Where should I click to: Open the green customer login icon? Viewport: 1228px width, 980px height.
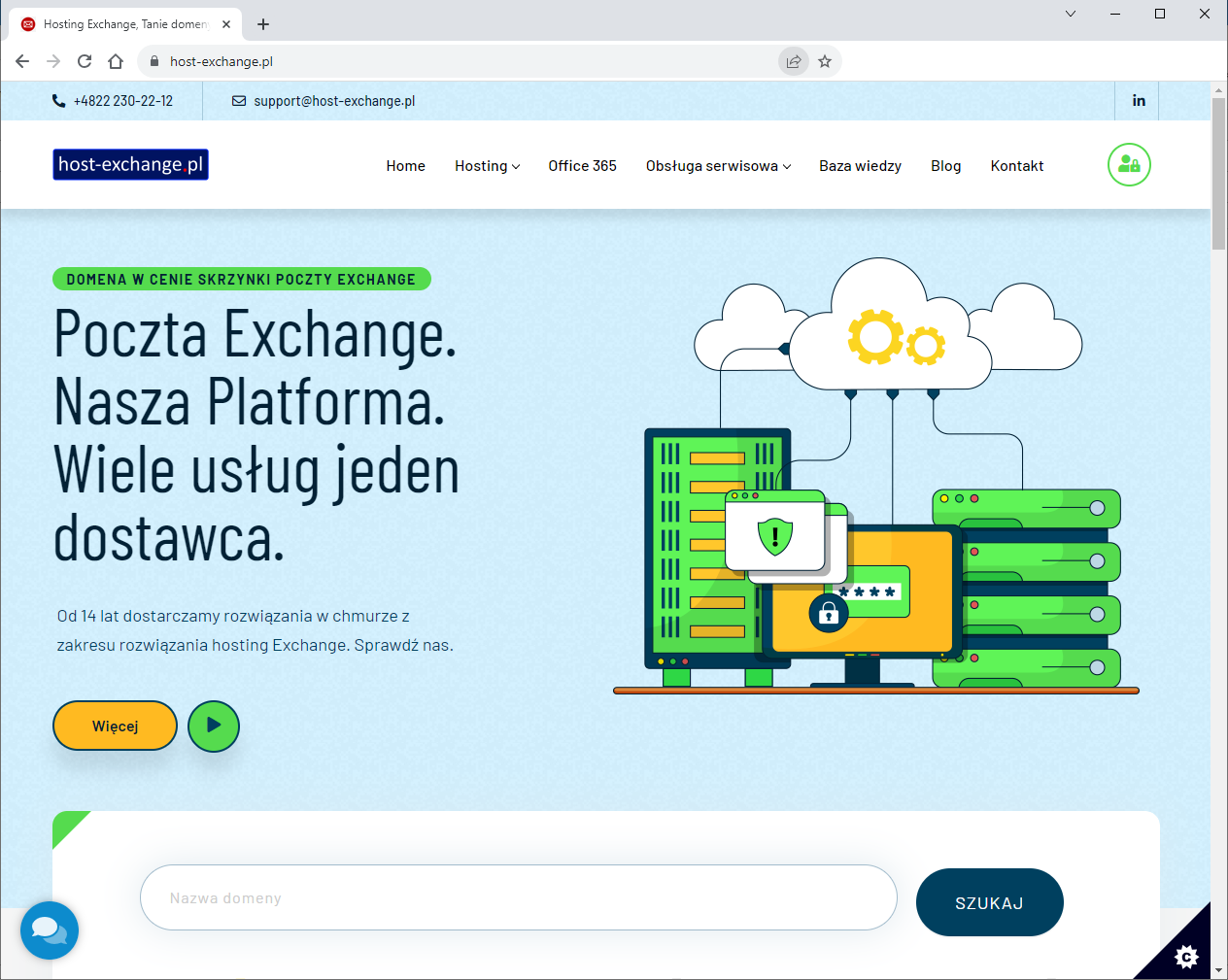pyautogui.click(x=1129, y=165)
